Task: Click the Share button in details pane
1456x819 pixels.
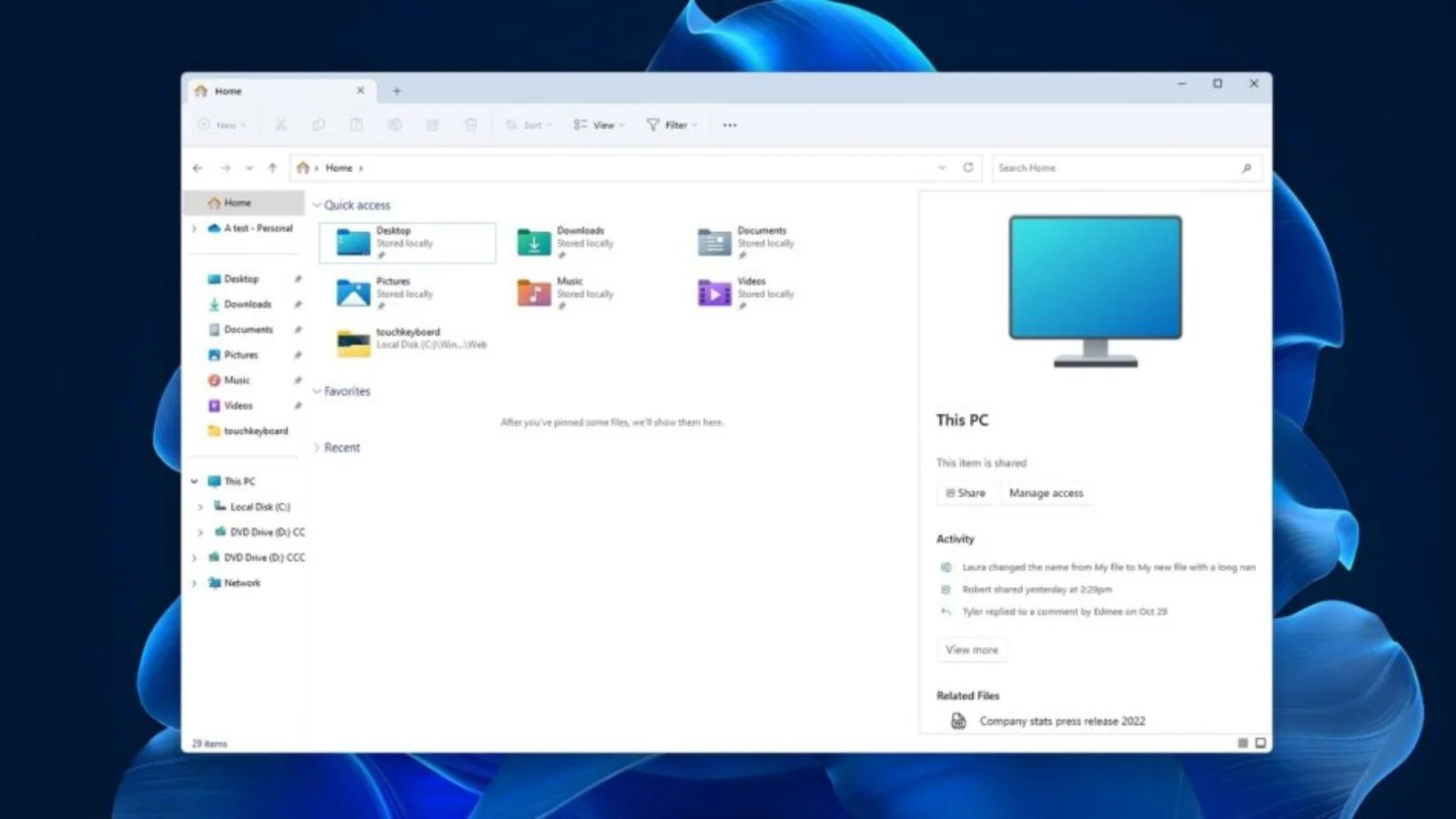Action: coord(966,492)
